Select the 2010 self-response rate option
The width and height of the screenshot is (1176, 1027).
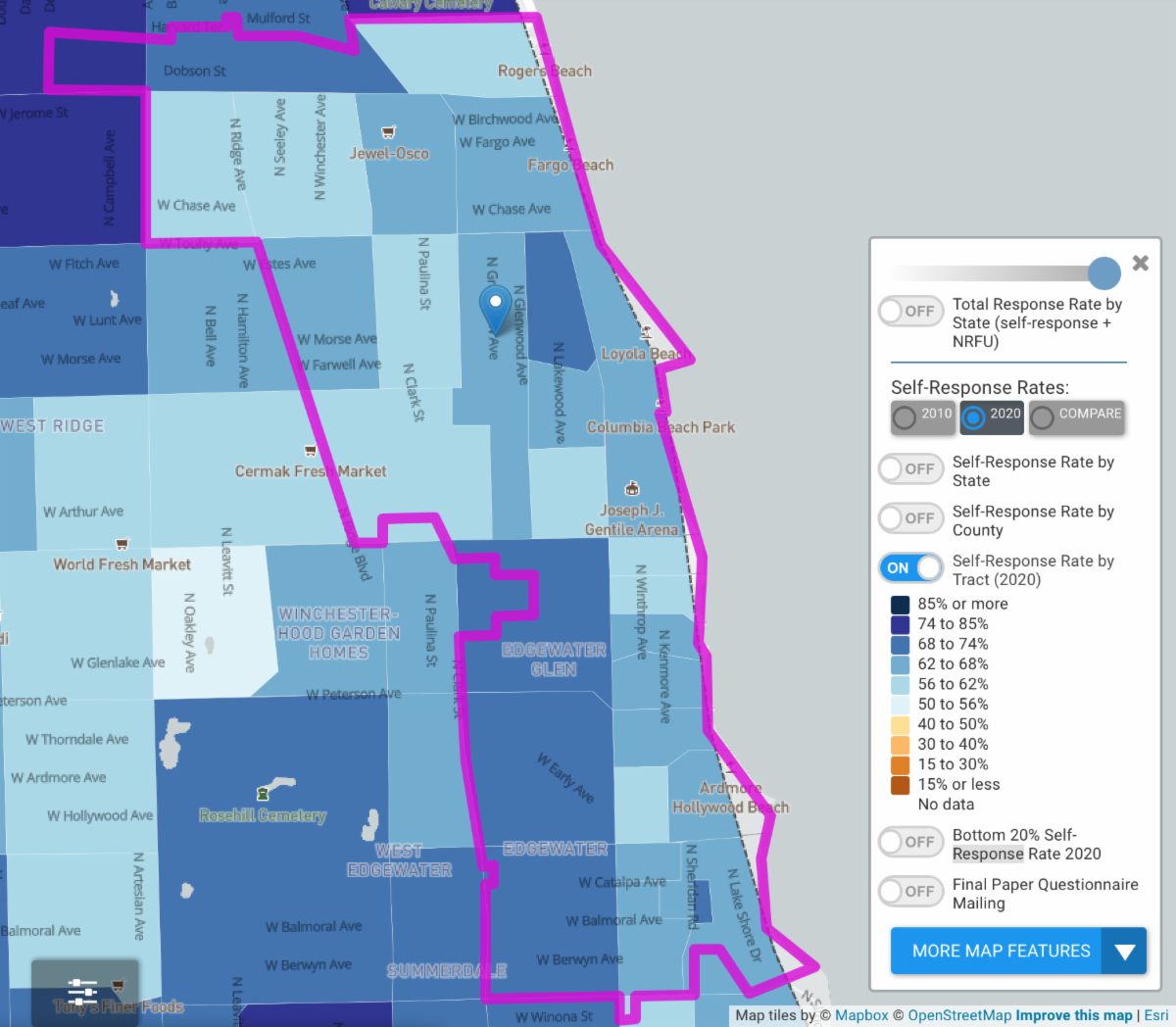coord(923,416)
